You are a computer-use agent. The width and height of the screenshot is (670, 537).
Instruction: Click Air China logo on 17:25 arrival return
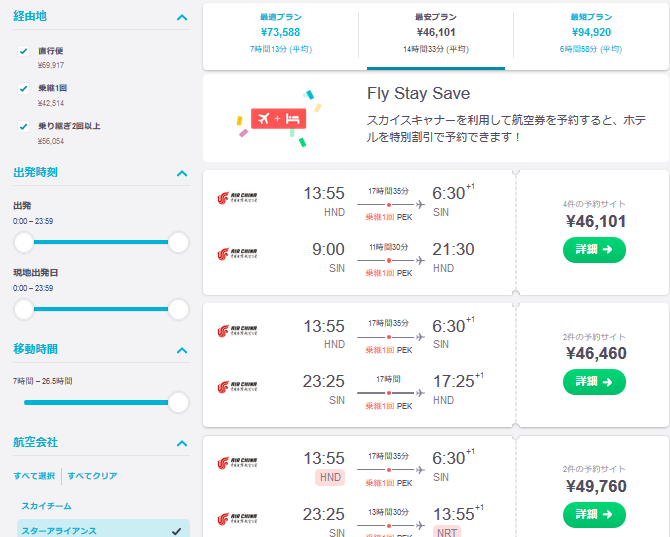237,386
